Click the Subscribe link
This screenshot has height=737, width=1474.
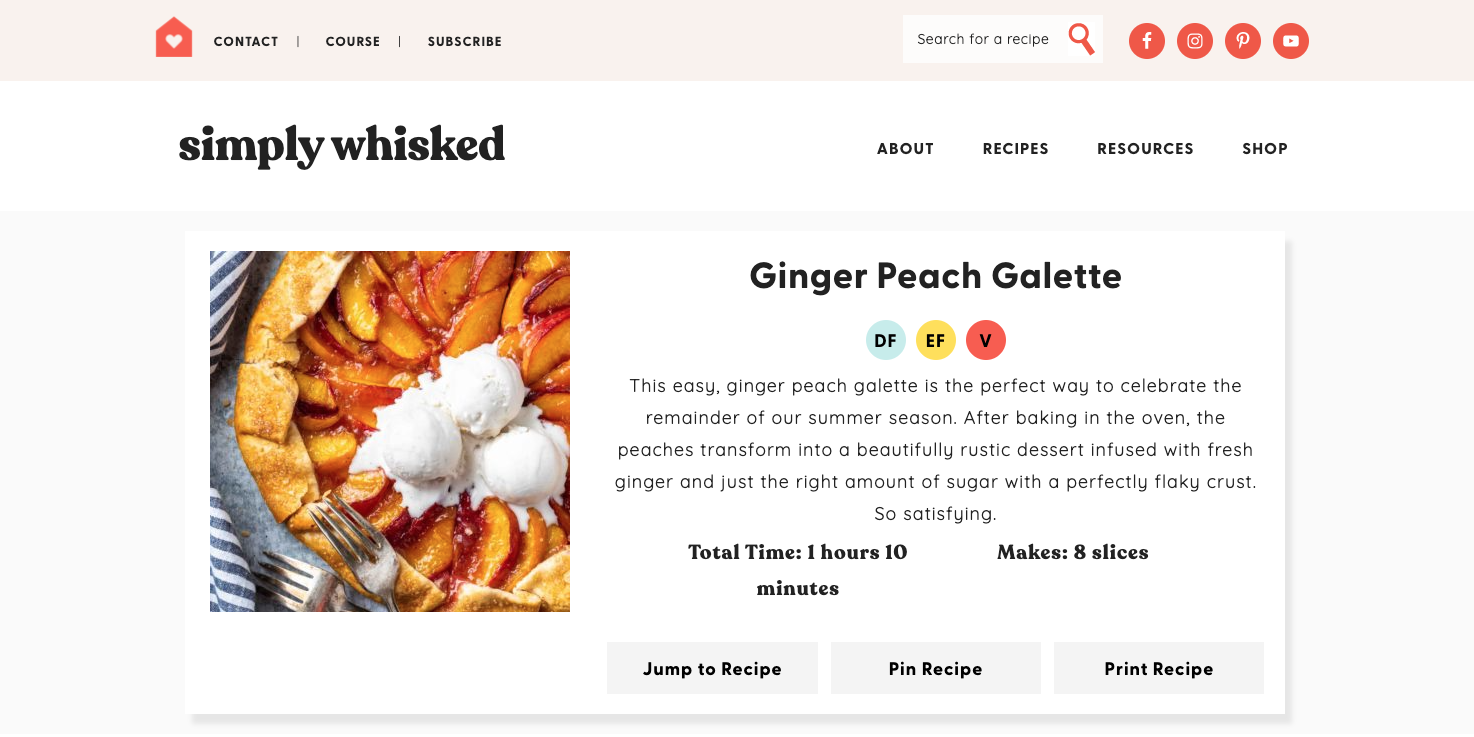(x=465, y=42)
